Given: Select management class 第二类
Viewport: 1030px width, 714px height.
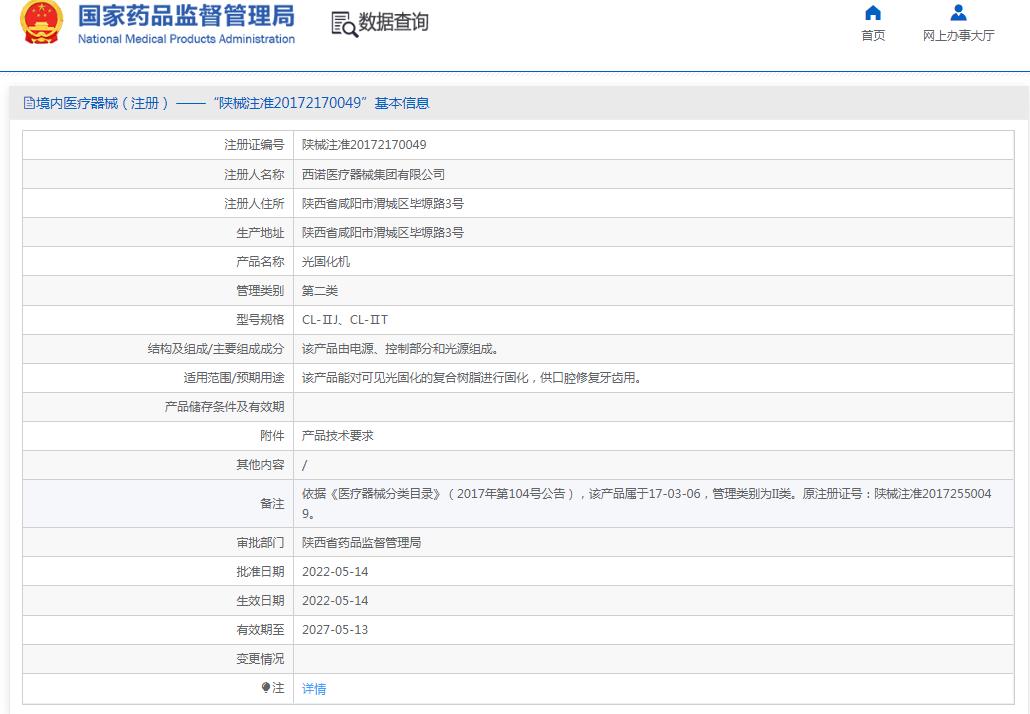Looking at the screenshot, I should (320, 290).
